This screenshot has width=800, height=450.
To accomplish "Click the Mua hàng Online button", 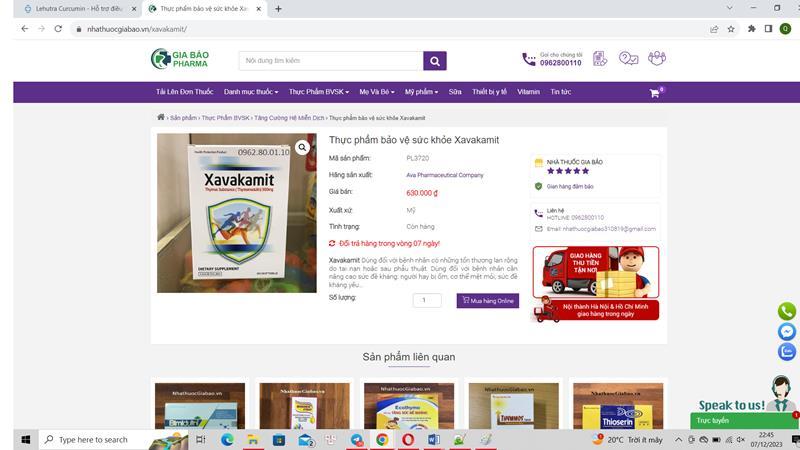I will [488, 300].
